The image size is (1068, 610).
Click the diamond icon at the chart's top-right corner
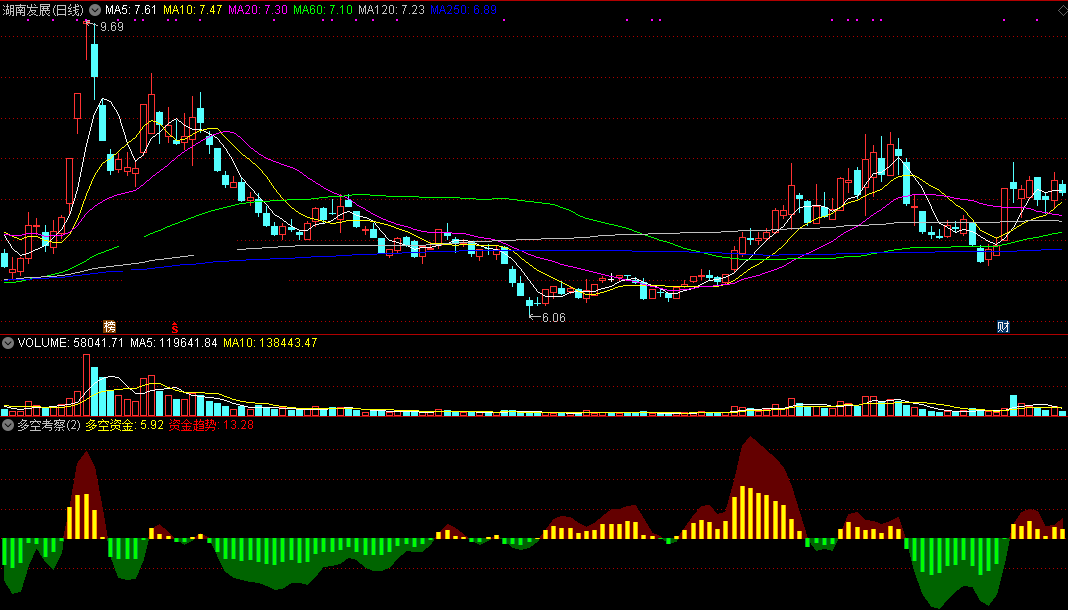pyautogui.click(x=1062, y=10)
